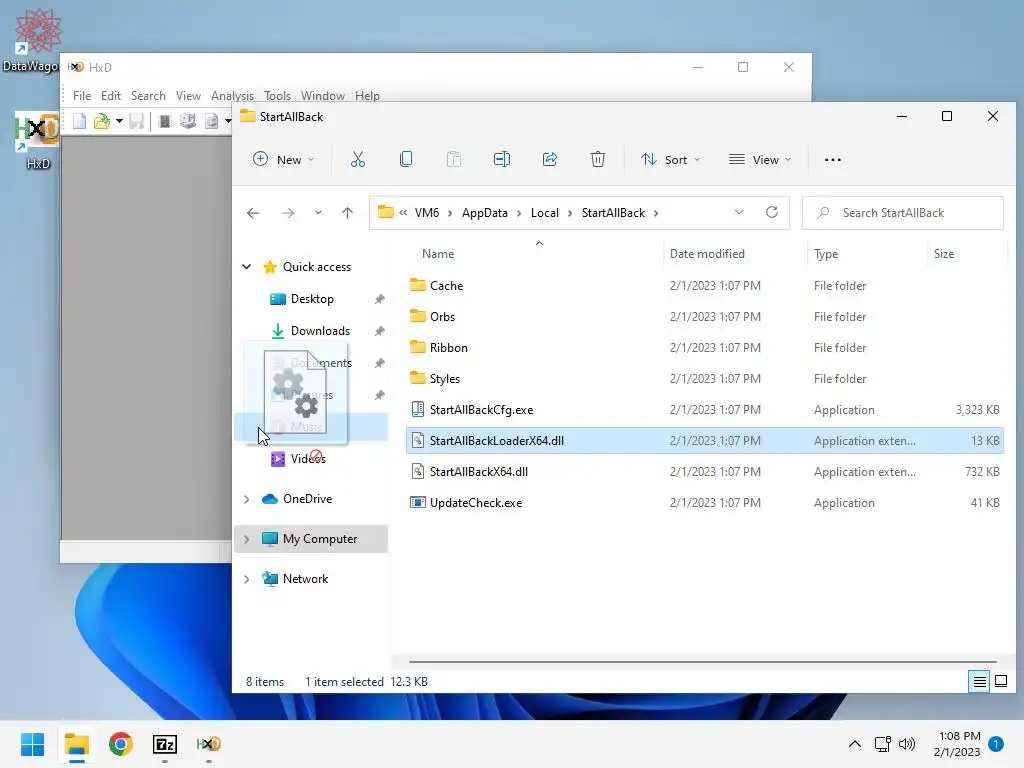Image resolution: width=1024 pixels, height=768 pixels.
Task: Open the HxD Edit menu
Action: point(110,95)
